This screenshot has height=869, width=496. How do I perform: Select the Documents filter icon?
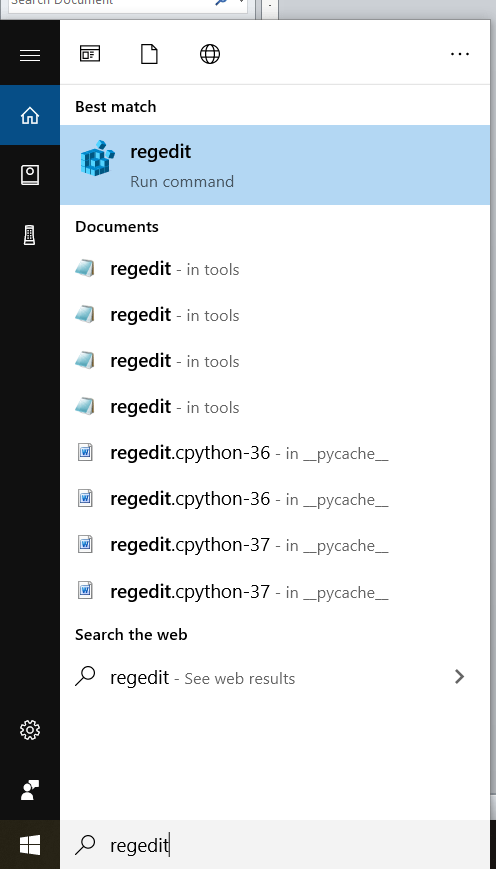(x=150, y=54)
